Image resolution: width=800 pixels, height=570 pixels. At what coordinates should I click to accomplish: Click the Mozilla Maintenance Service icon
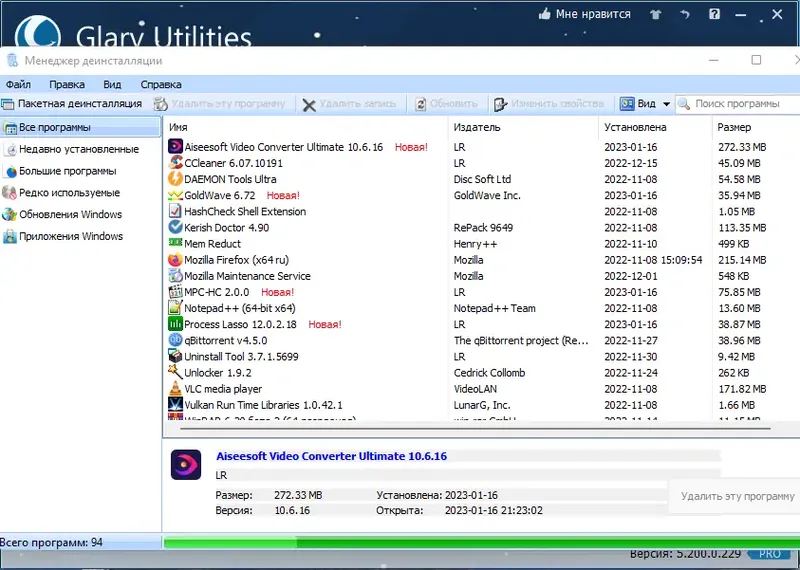pos(175,276)
